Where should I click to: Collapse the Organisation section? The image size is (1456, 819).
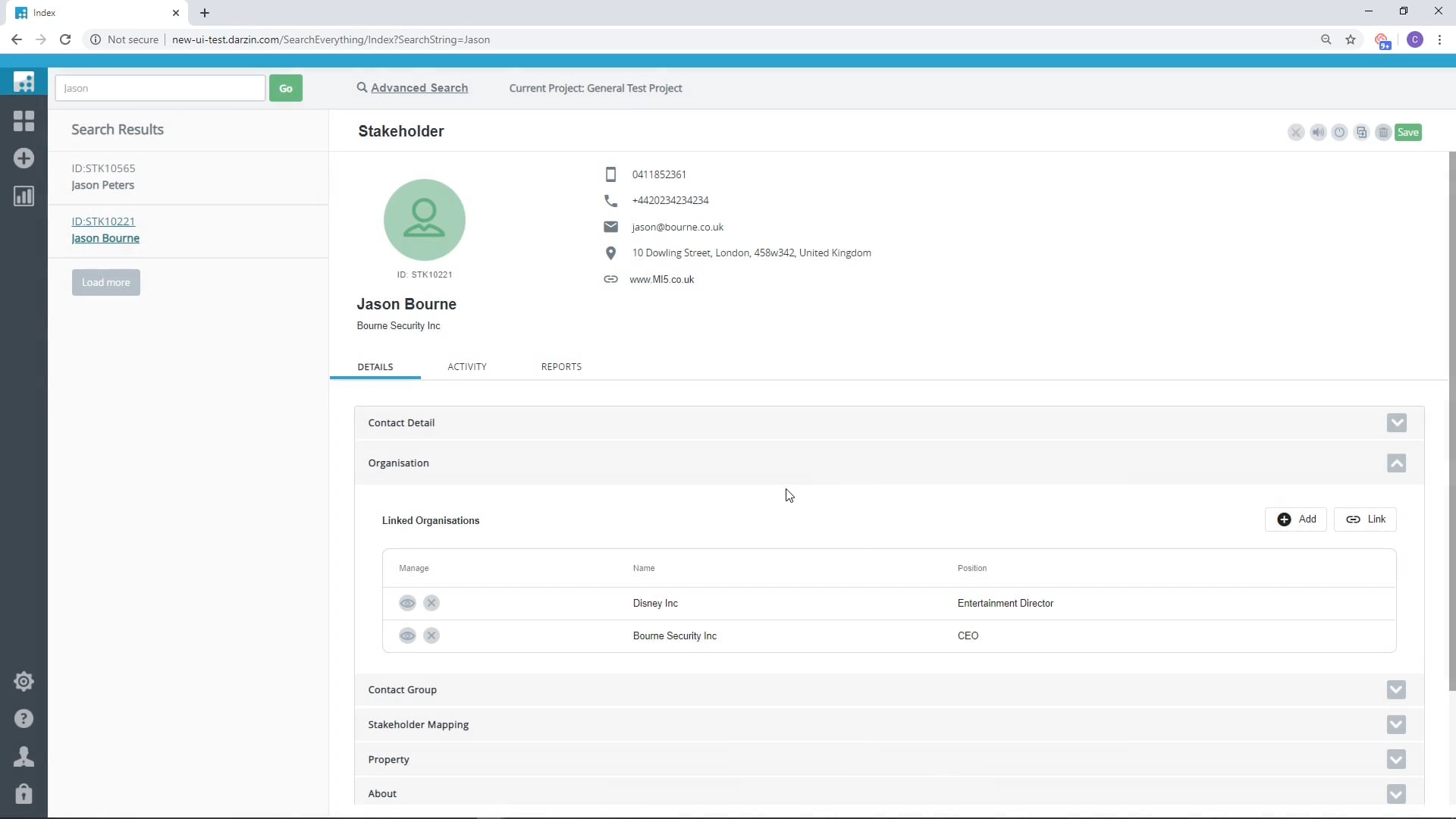point(1396,463)
